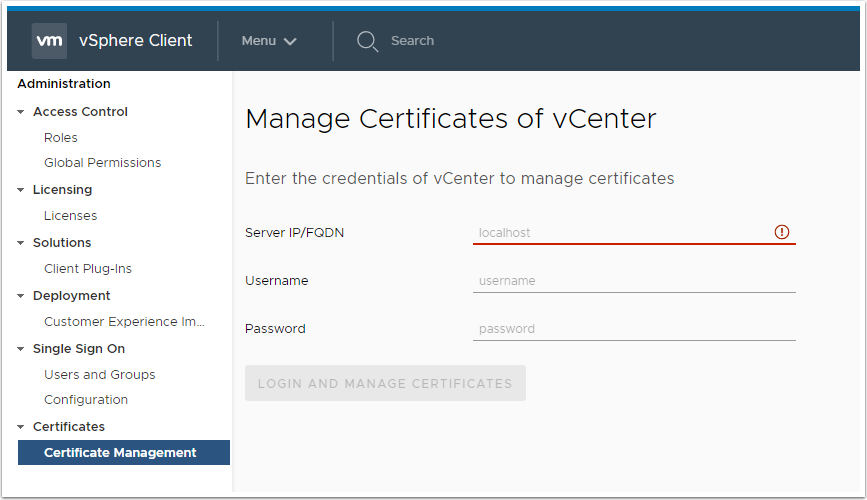
Task: Click the VMware vm logo icon
Action: pyautogui.click(x=49, y=40)
